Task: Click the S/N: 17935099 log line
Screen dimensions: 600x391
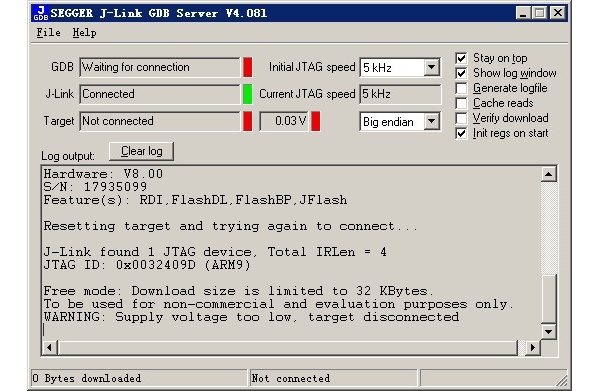Action: [x=95, y=187]
